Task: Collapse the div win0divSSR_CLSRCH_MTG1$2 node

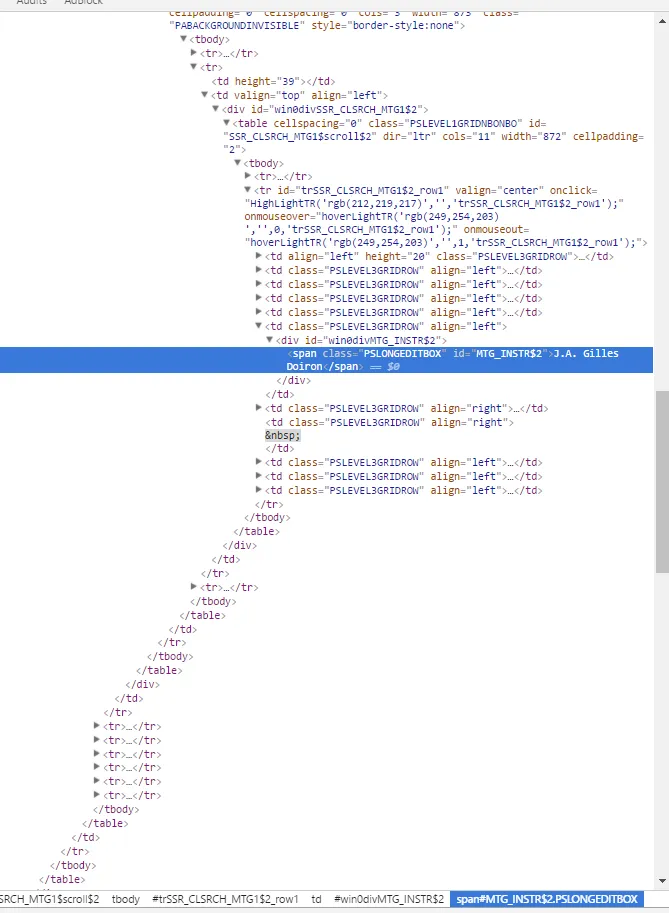Action: coord(215,109)
